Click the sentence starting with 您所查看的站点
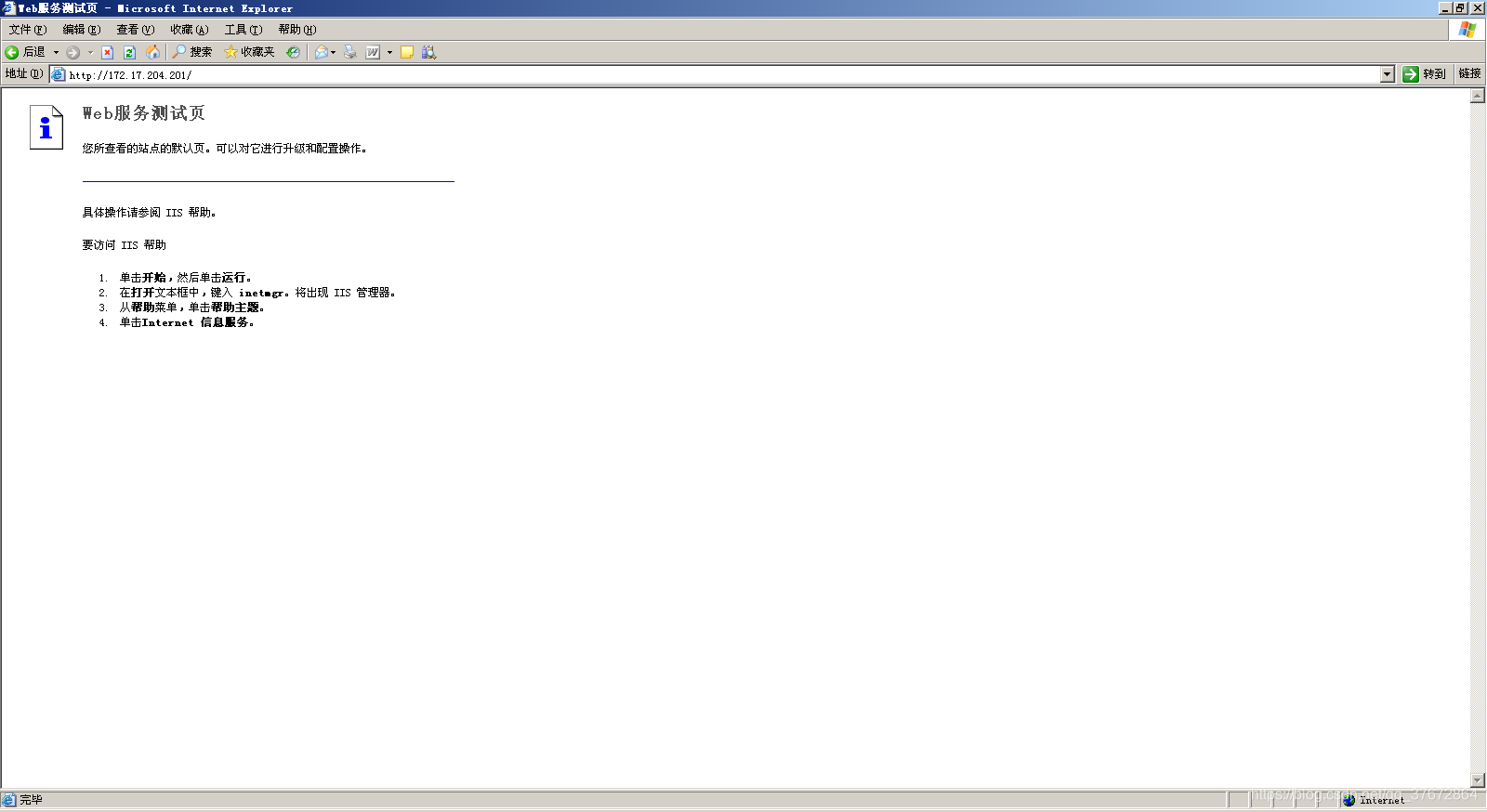1487x812 pixels. pos(224,149)
